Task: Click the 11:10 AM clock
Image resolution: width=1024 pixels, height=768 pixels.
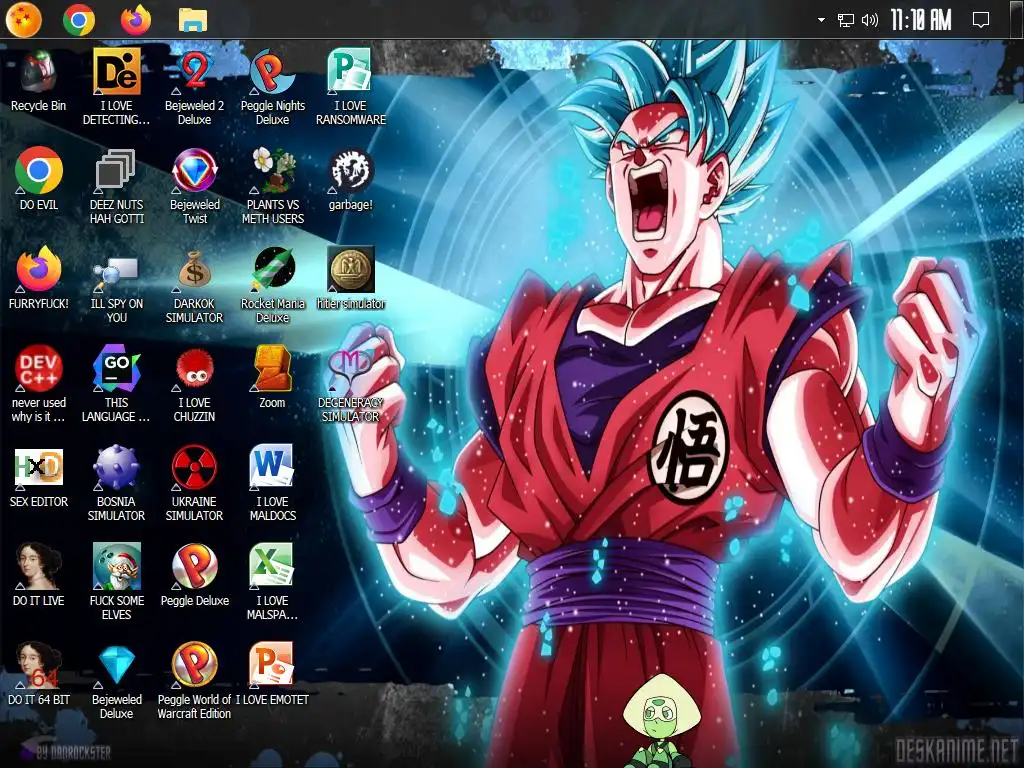Action: (x=921, y=20)
